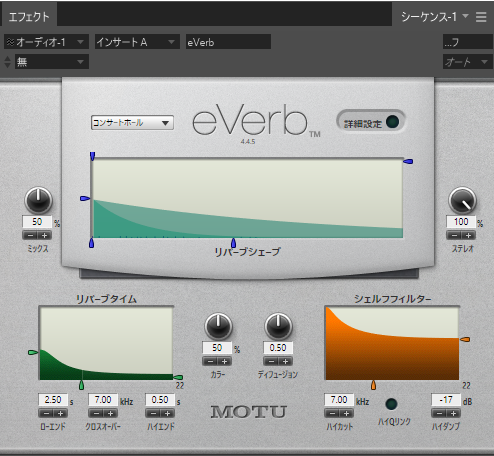The image size is (494, 456).
Task: Decrease Stereo value with minus button
Action: coord(454,235)
